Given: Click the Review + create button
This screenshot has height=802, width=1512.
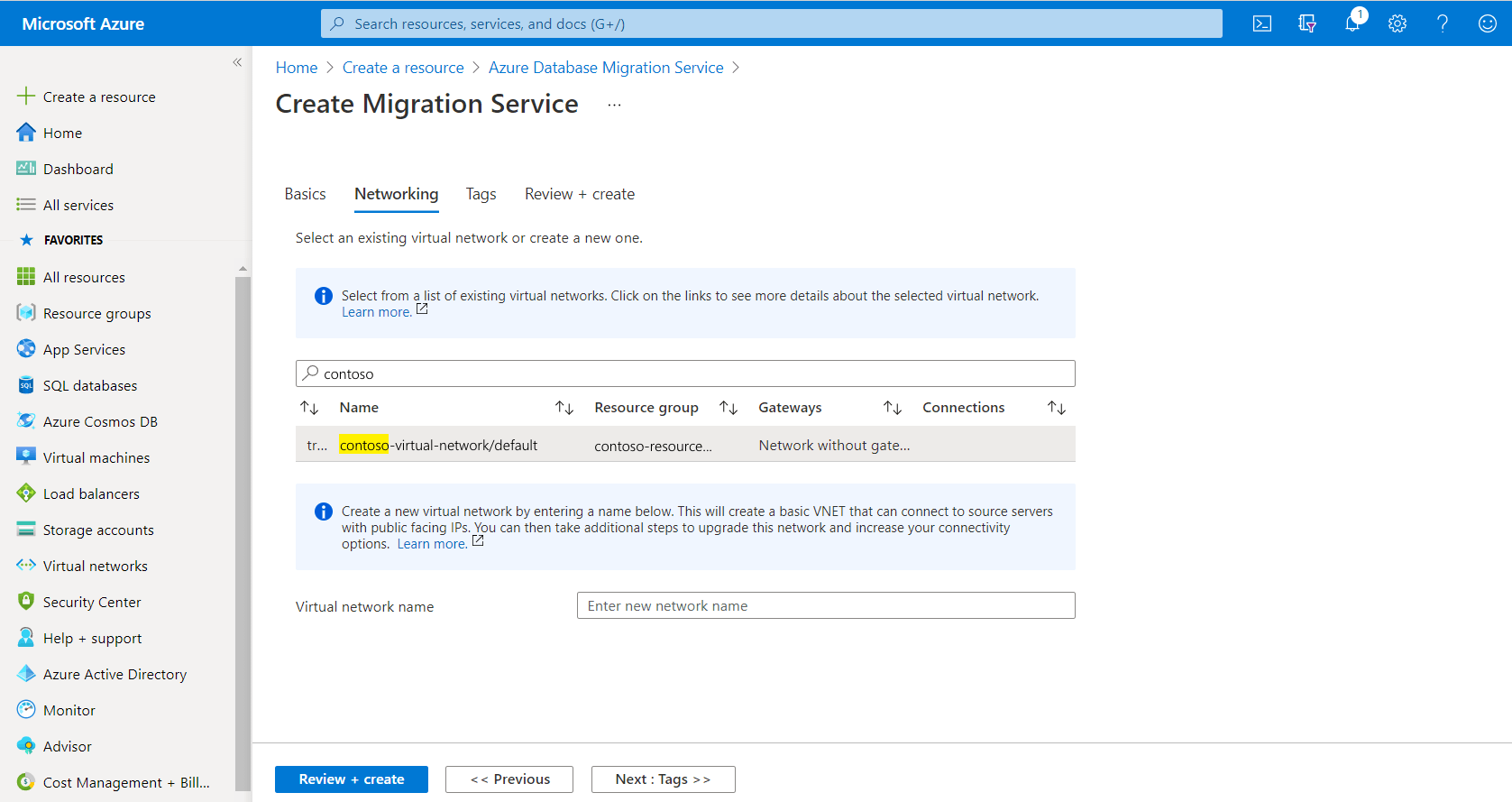Looking at the screenshot, I should tap(351, 779).
